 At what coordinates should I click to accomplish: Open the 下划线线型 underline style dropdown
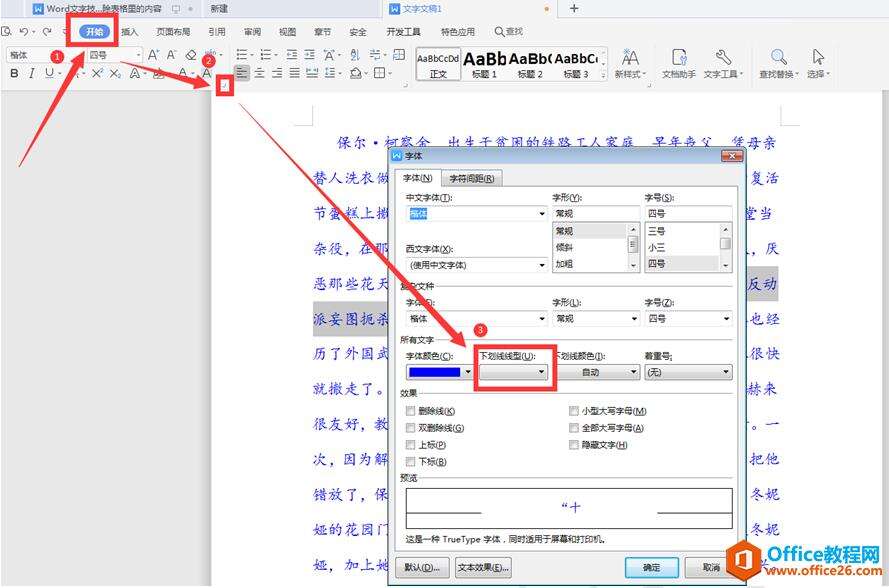coord(514,371)
